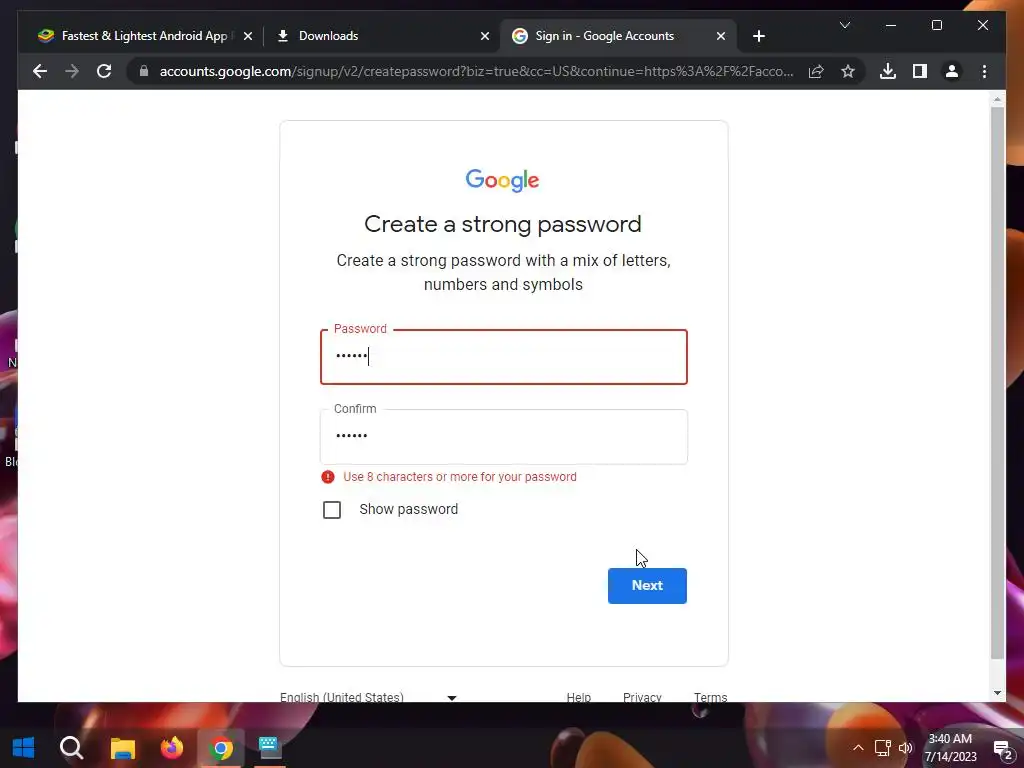The image size is (1024, 768).
Task: Go back using the browser back arrow
Action: (x=40, y=71)
